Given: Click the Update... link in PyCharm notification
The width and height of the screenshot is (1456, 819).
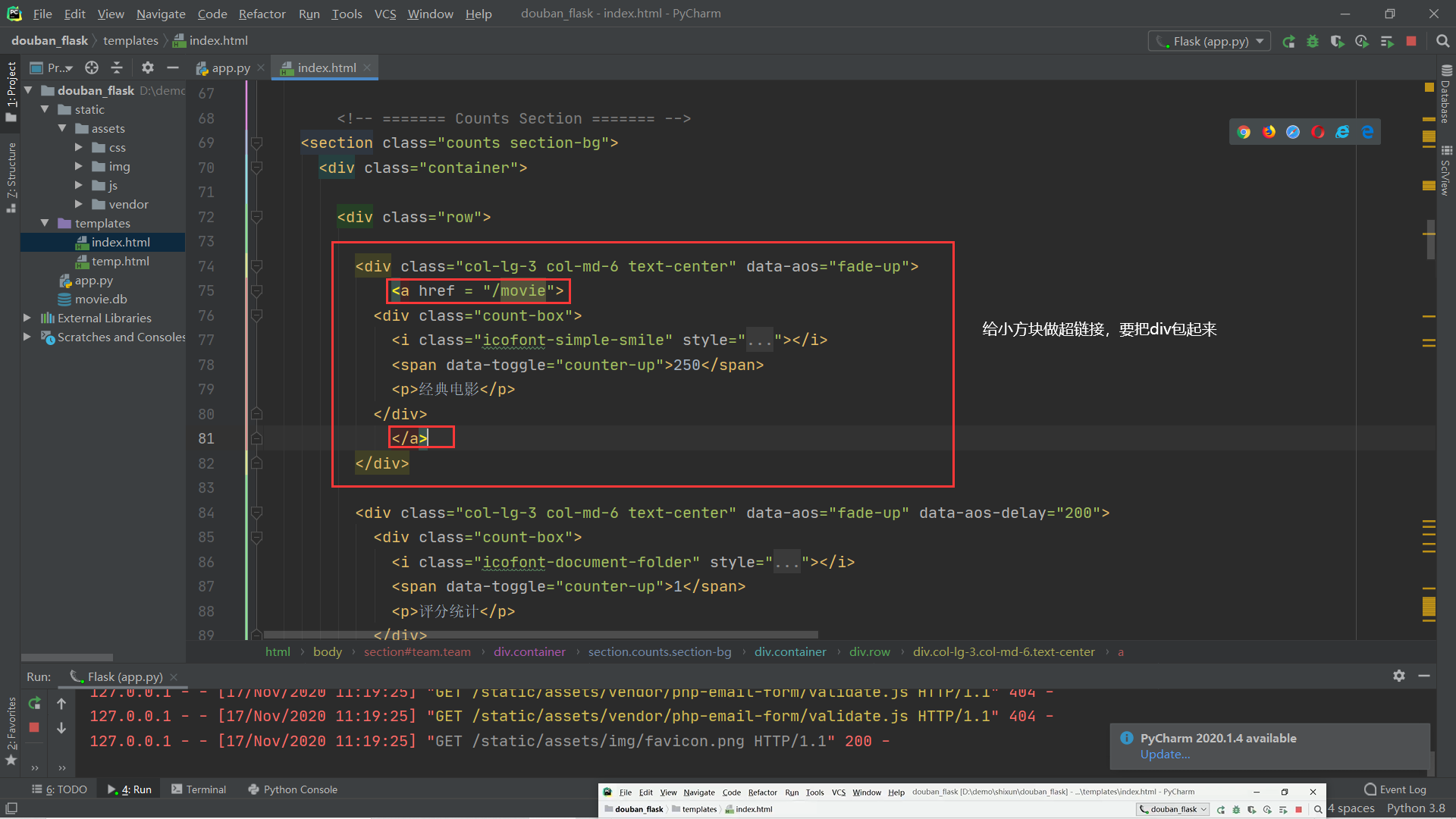Looking at the screenshot, I should [x=1165, y=754].
